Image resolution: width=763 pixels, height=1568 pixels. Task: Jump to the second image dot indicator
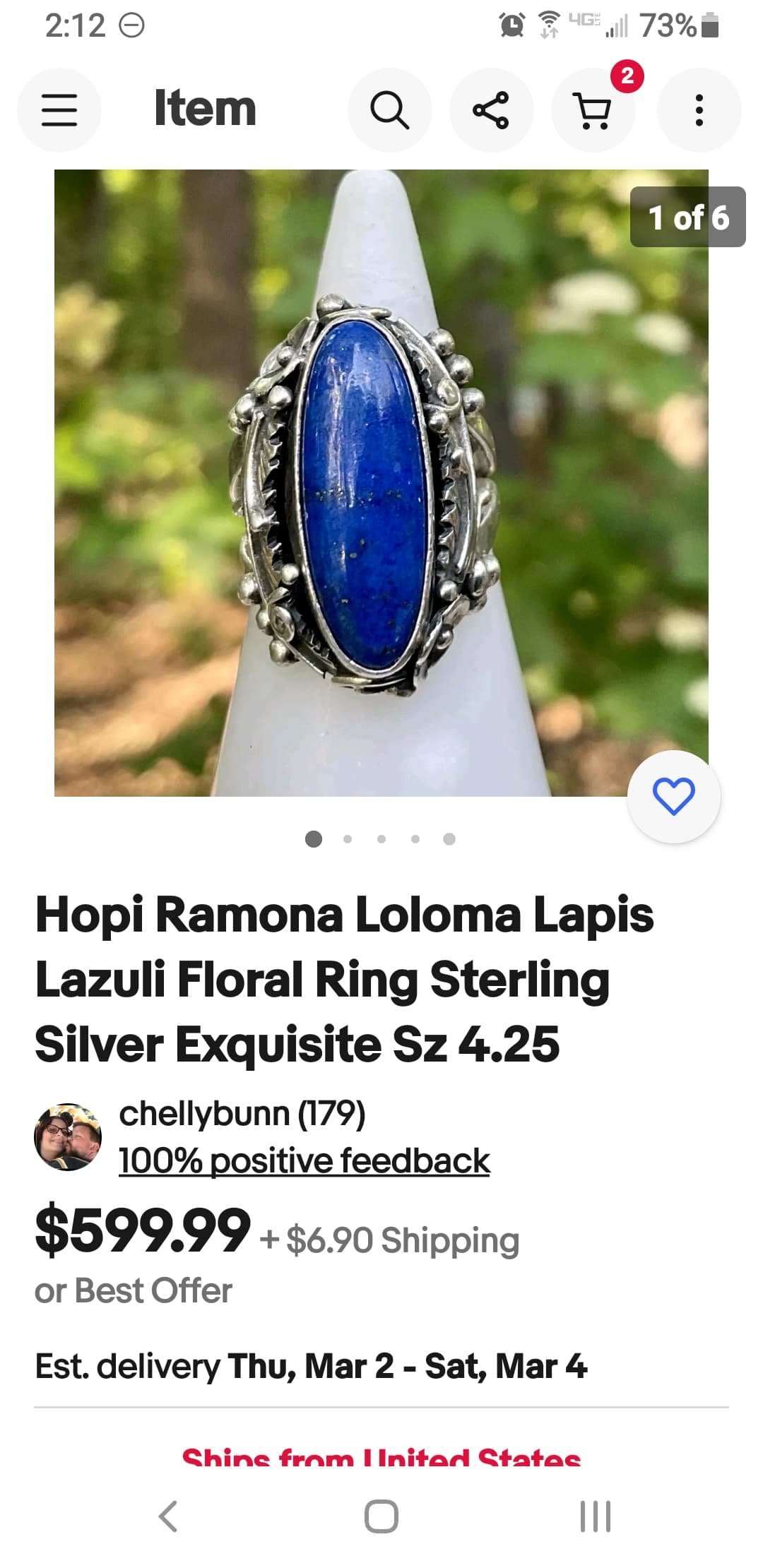348,839
